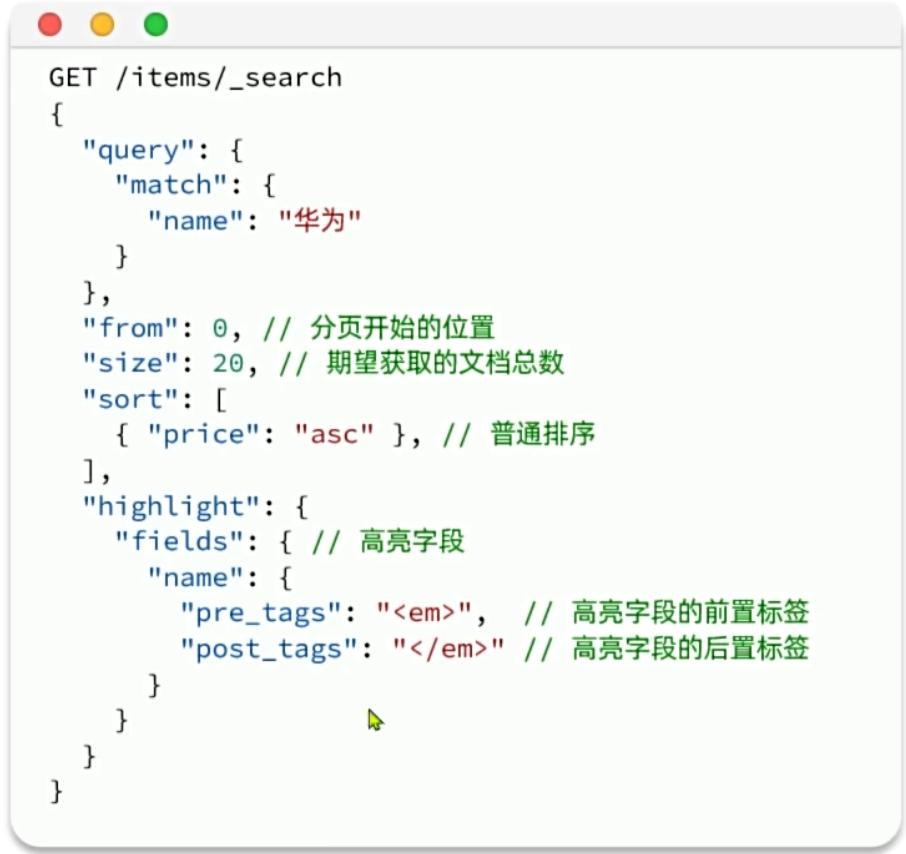
Task: Click the "match" key in the query
Action: (172, 185)
